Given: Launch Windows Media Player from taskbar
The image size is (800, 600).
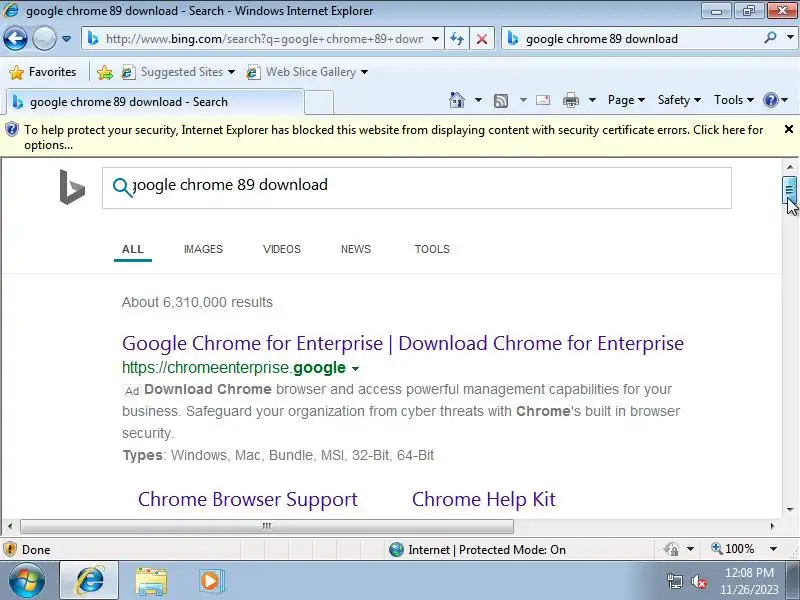Looking at the screenshot, I should (x=211, y=581).
